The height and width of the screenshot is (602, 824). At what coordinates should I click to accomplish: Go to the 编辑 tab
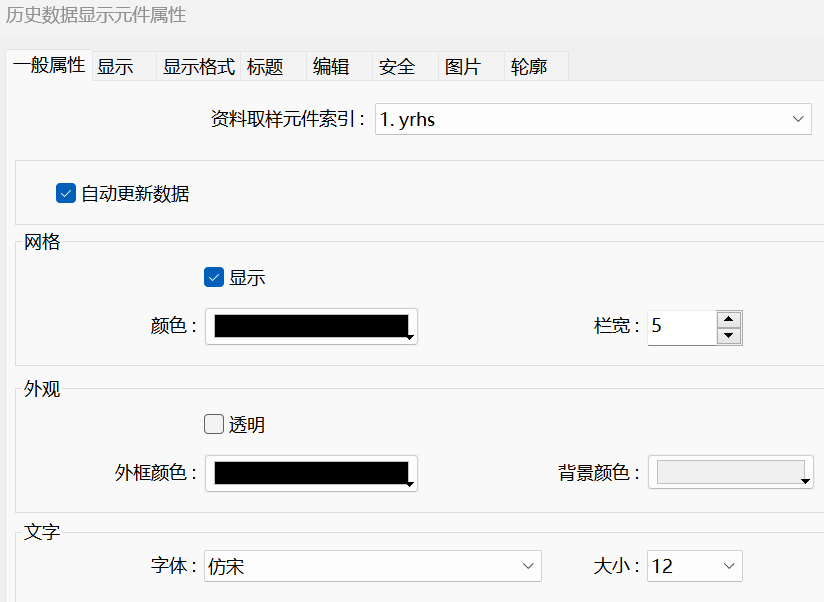pyautogui.click(x=331, y=67)
